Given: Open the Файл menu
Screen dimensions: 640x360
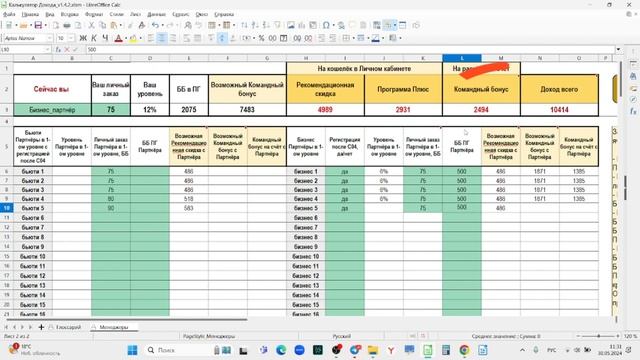Looking at the screenshot, I should (x=9, y=14).
